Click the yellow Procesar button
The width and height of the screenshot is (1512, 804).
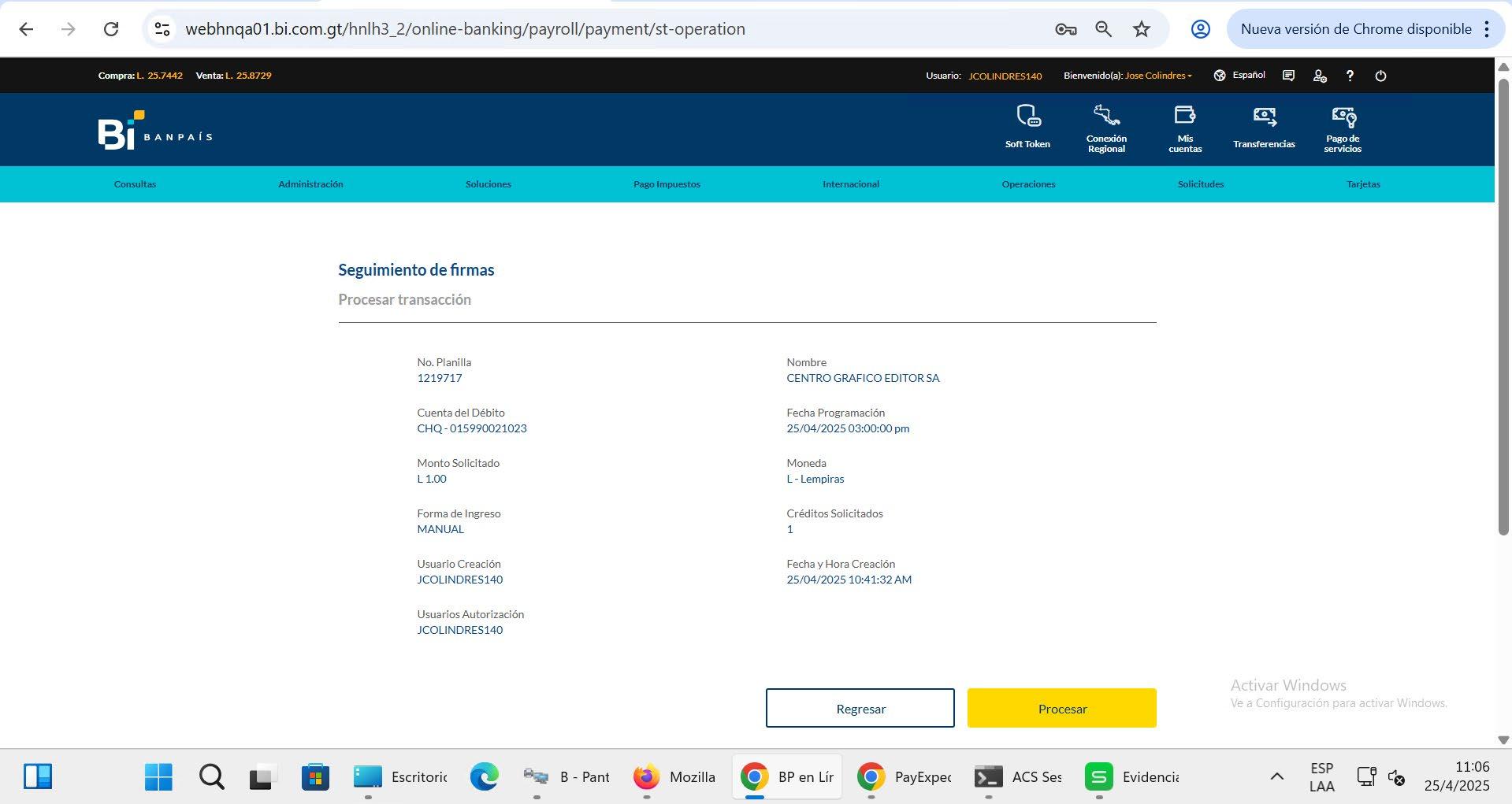1061,708
